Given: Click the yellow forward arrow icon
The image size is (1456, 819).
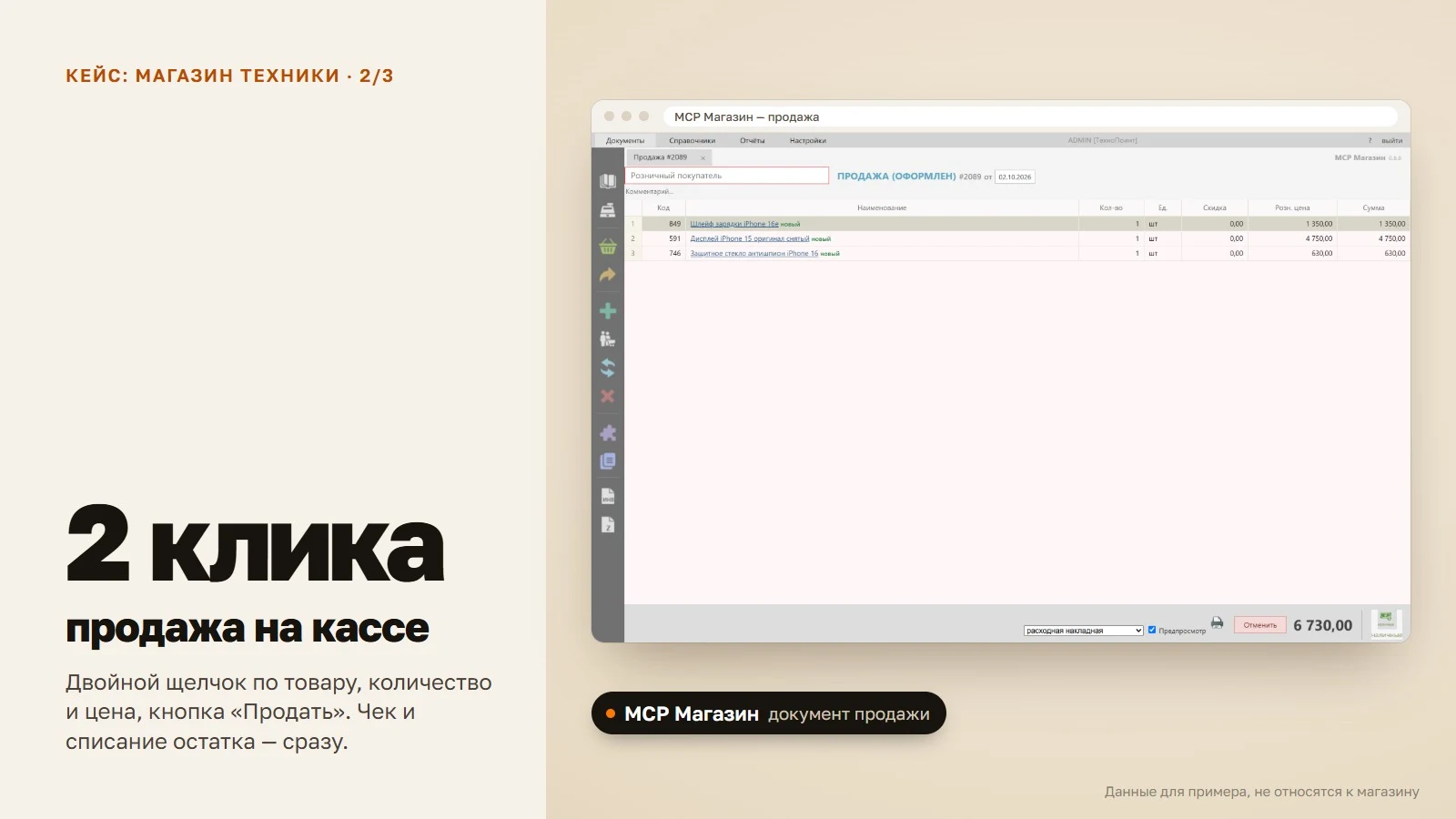Looking at the screenshot, I should tap(608, 275).
